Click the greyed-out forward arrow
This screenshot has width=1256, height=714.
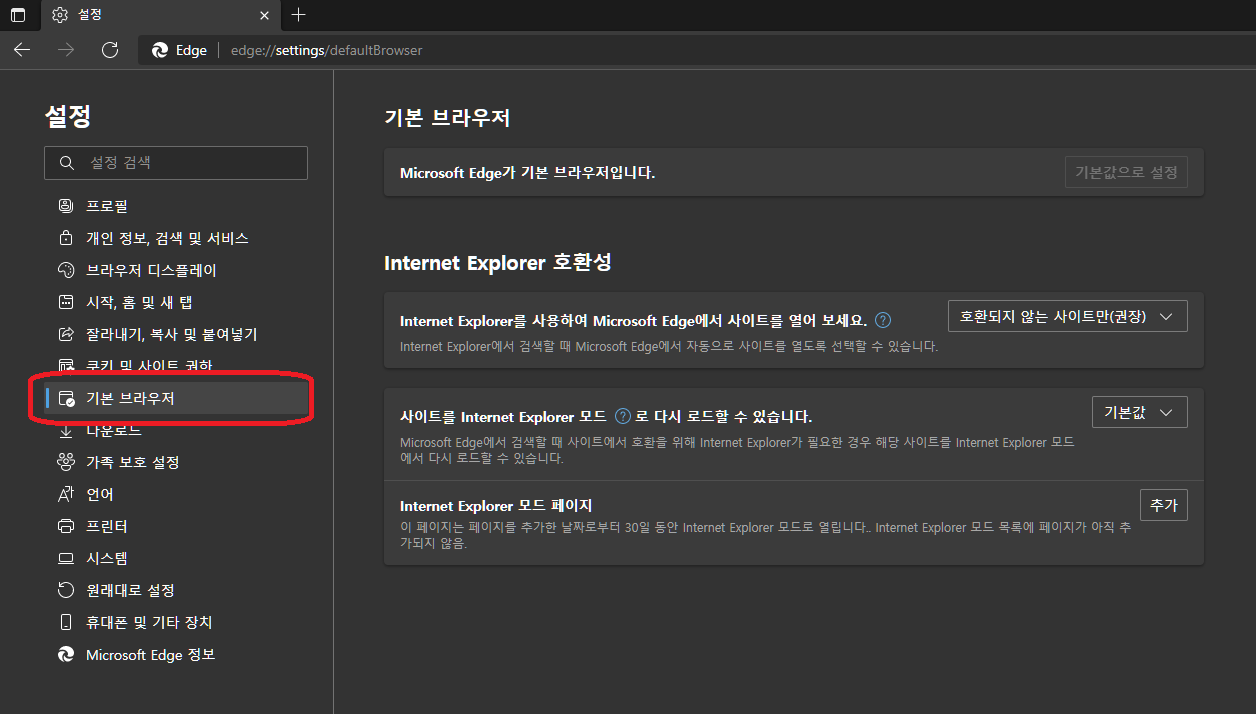pyautogui.click(x=66, y=50)
